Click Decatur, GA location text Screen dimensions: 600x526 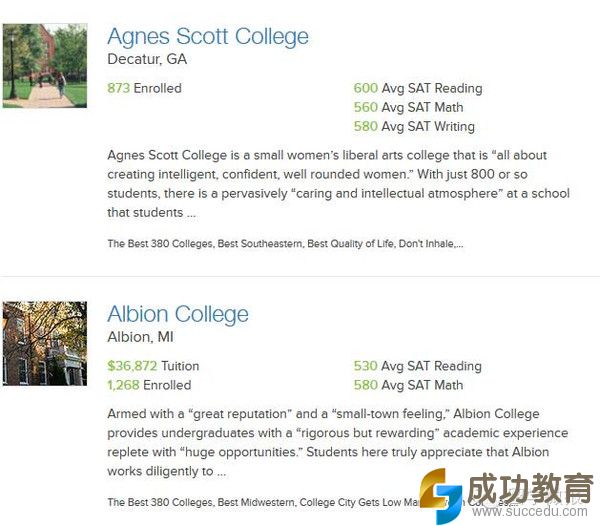point(147,60)
